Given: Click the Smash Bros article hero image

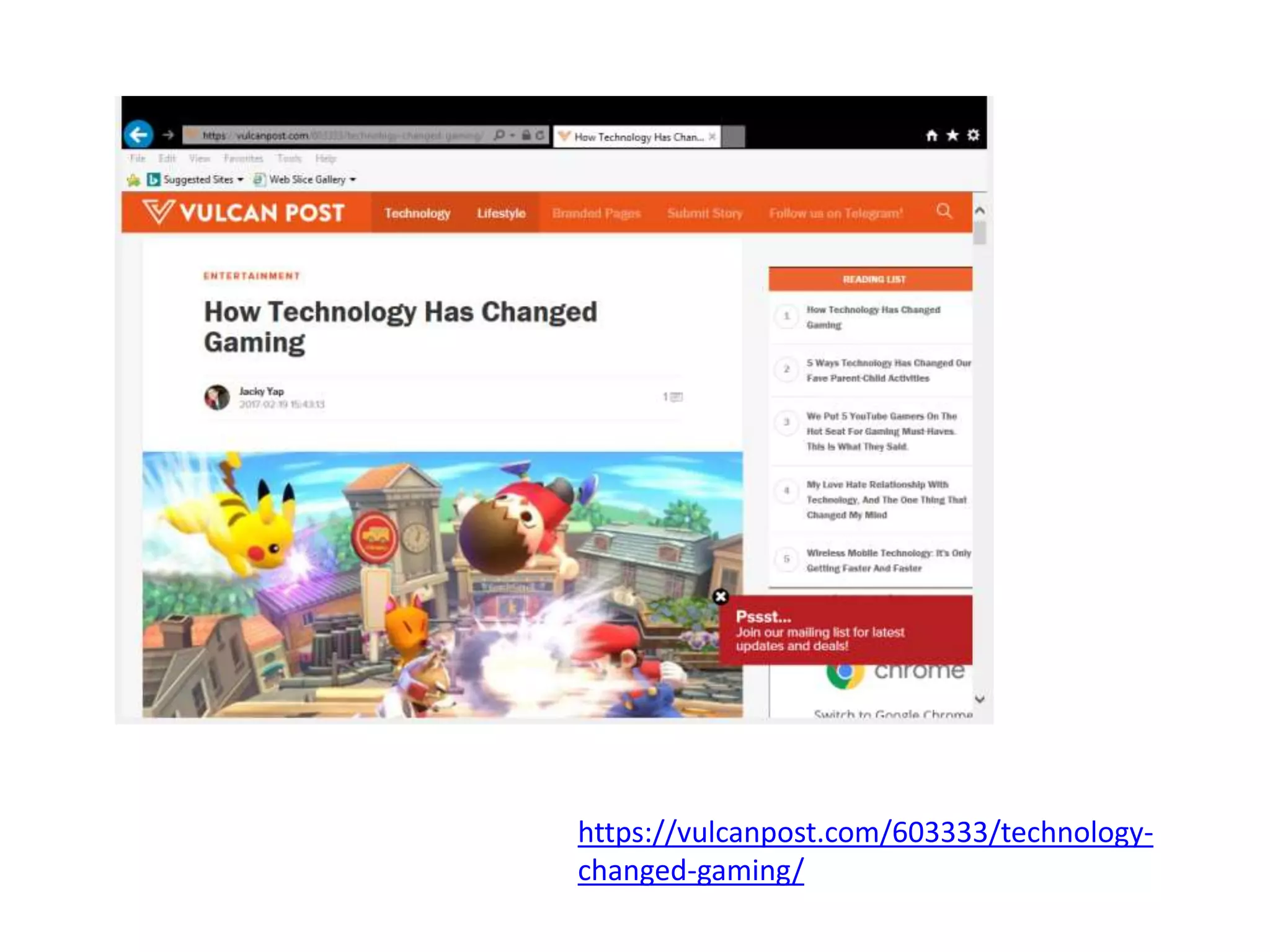Looking at the screenshot, I should [442, 584].
